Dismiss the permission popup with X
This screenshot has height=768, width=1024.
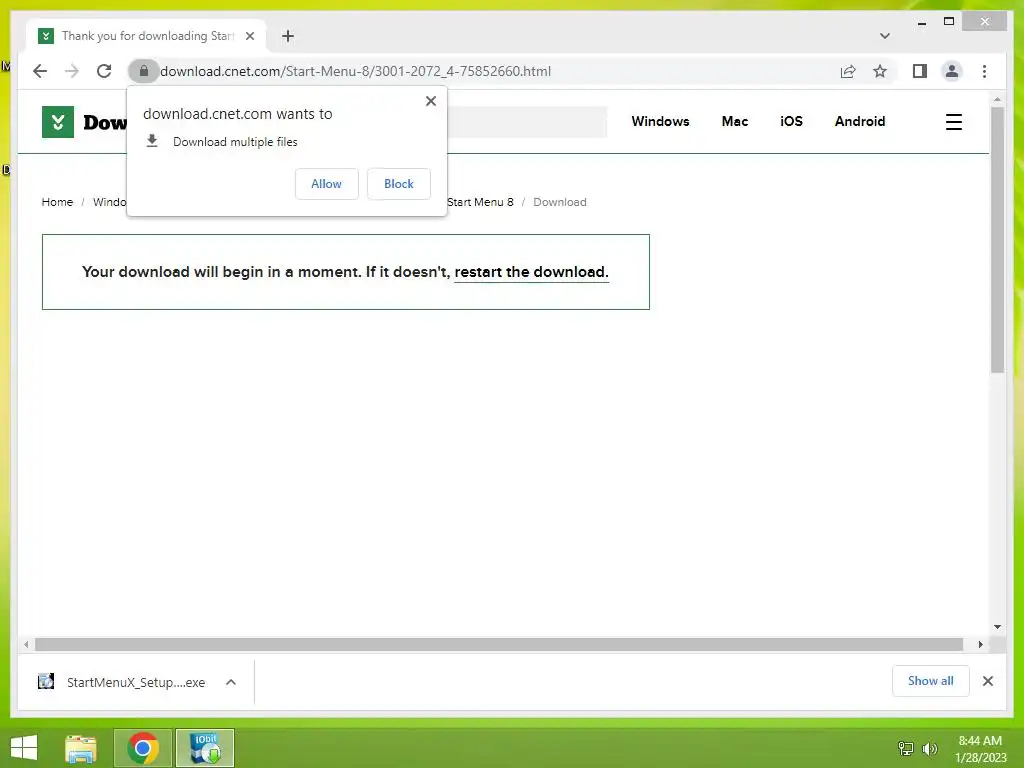pos(430,101)
